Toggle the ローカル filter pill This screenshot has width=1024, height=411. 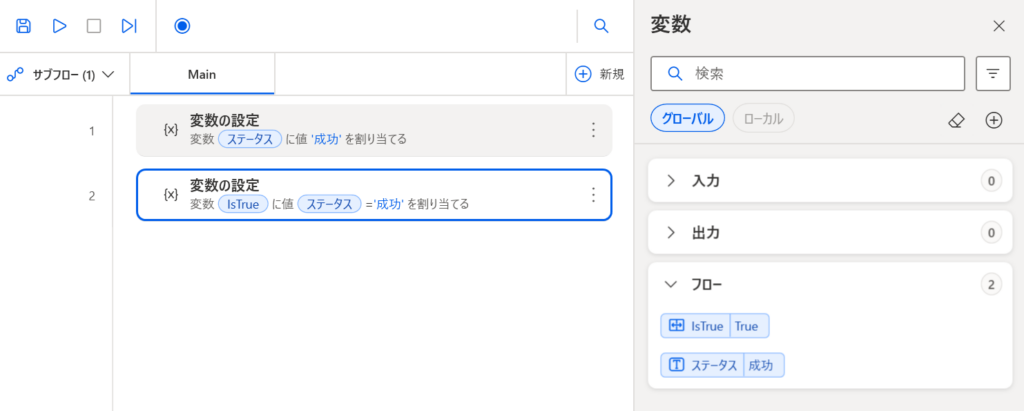[x=763, y=118]
